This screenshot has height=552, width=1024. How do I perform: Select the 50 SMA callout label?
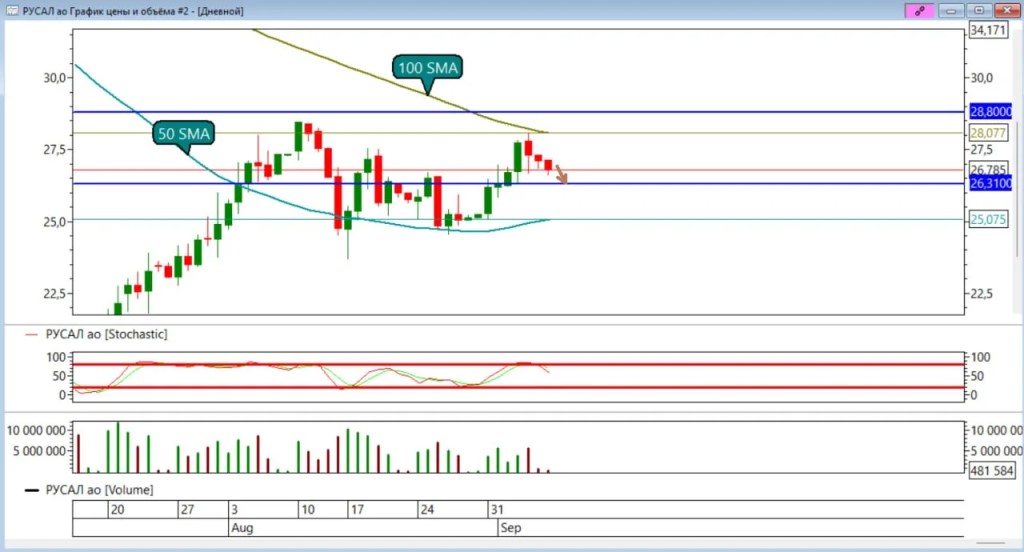click(184, 133)
